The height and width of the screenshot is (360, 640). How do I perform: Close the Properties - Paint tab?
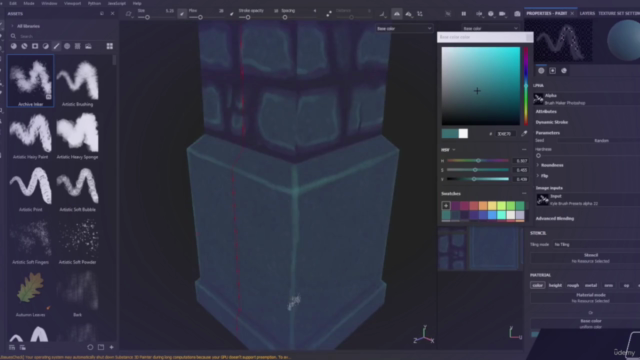pyautogui.click(x=572, y=13)
